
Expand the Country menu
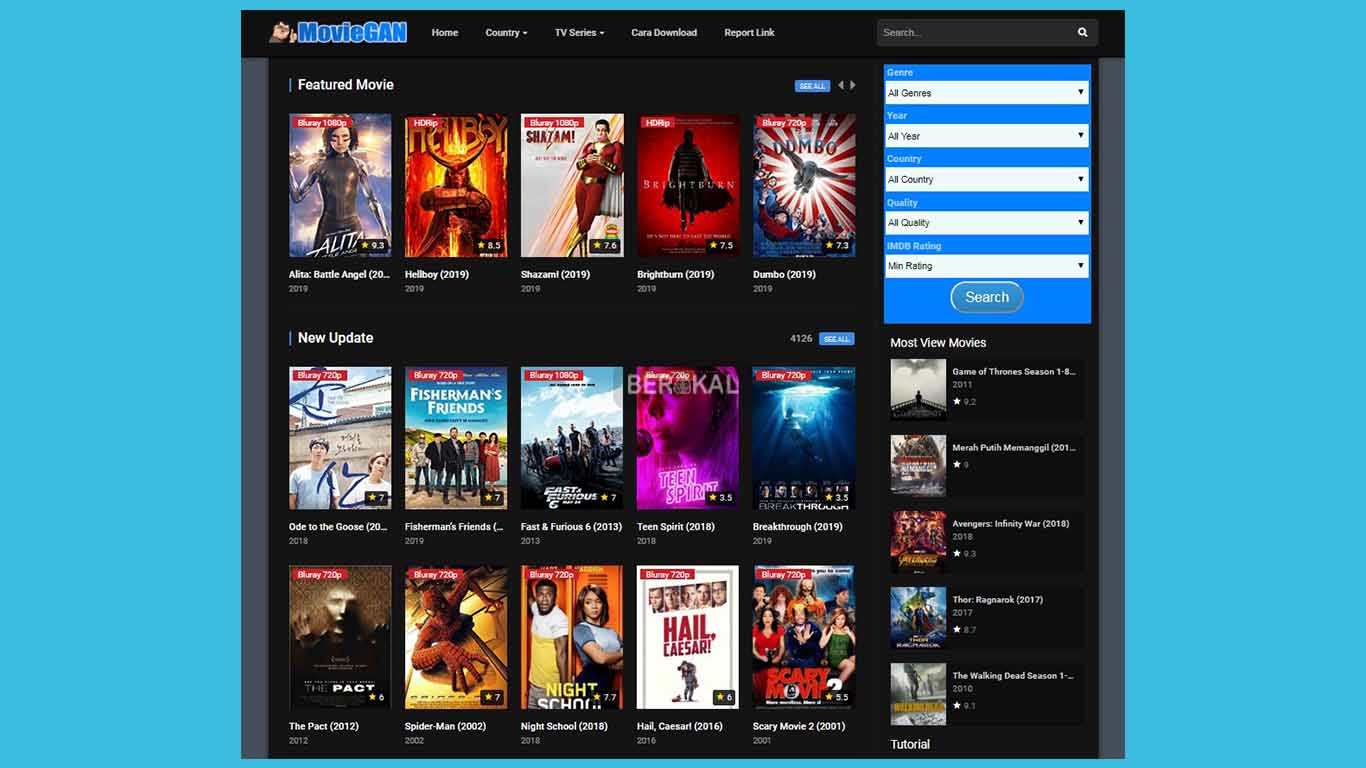pos(506,32)
